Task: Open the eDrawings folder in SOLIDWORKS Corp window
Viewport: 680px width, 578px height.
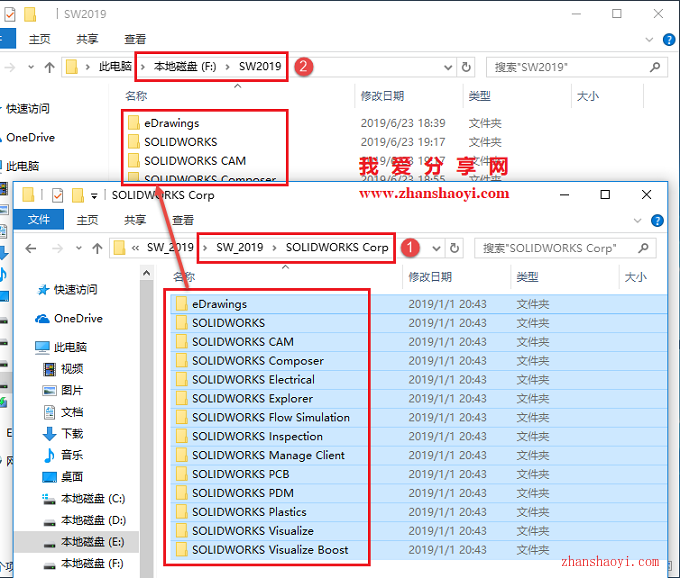Action: [219, 304]
